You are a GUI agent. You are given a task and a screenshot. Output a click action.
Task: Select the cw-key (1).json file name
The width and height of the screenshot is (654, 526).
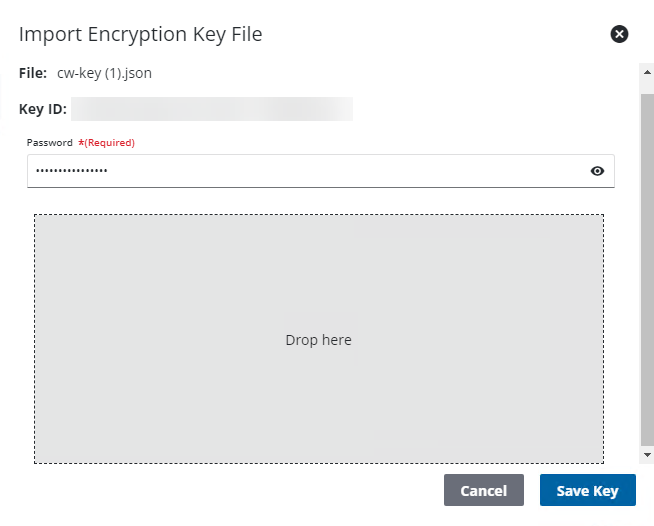pyautogui.click(x=104, y=73)
